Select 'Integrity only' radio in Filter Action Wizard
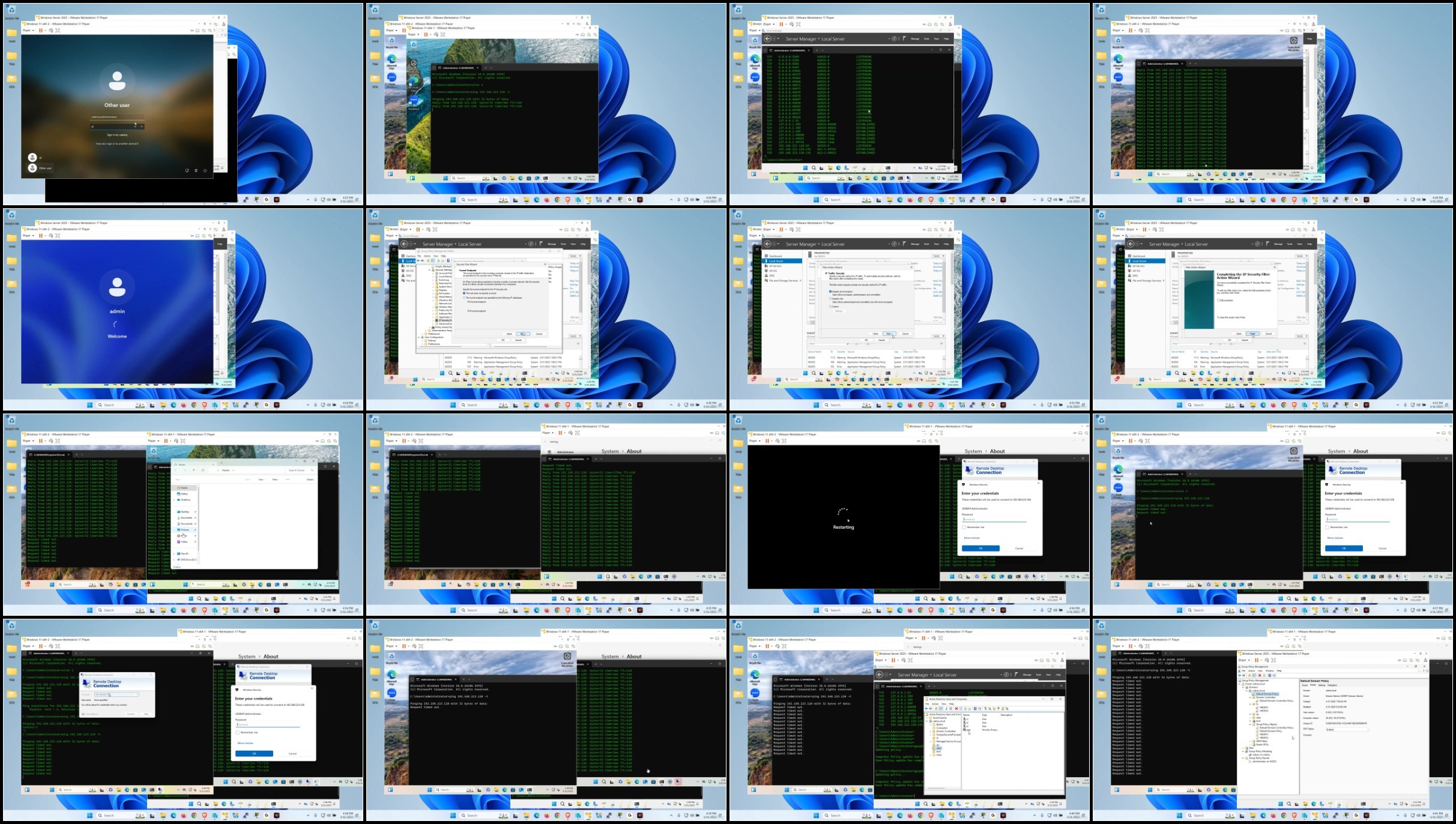The width and height of the screenshot is (1456, 824). click(830, 299)
